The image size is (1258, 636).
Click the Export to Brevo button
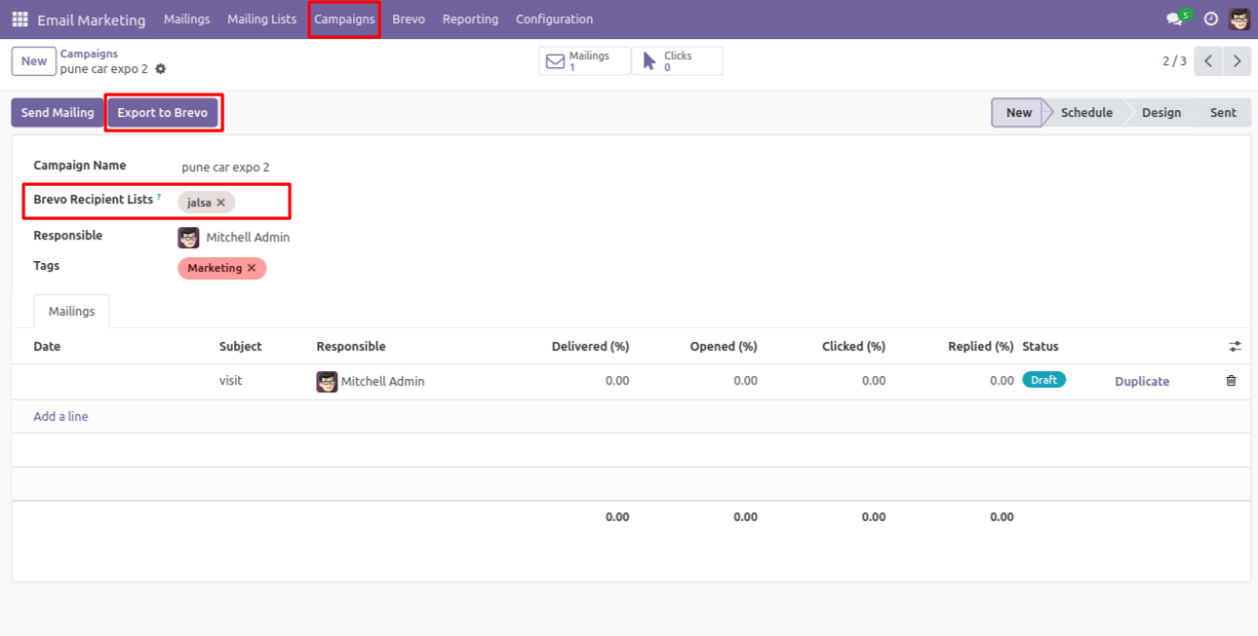[x=162, y=112]
